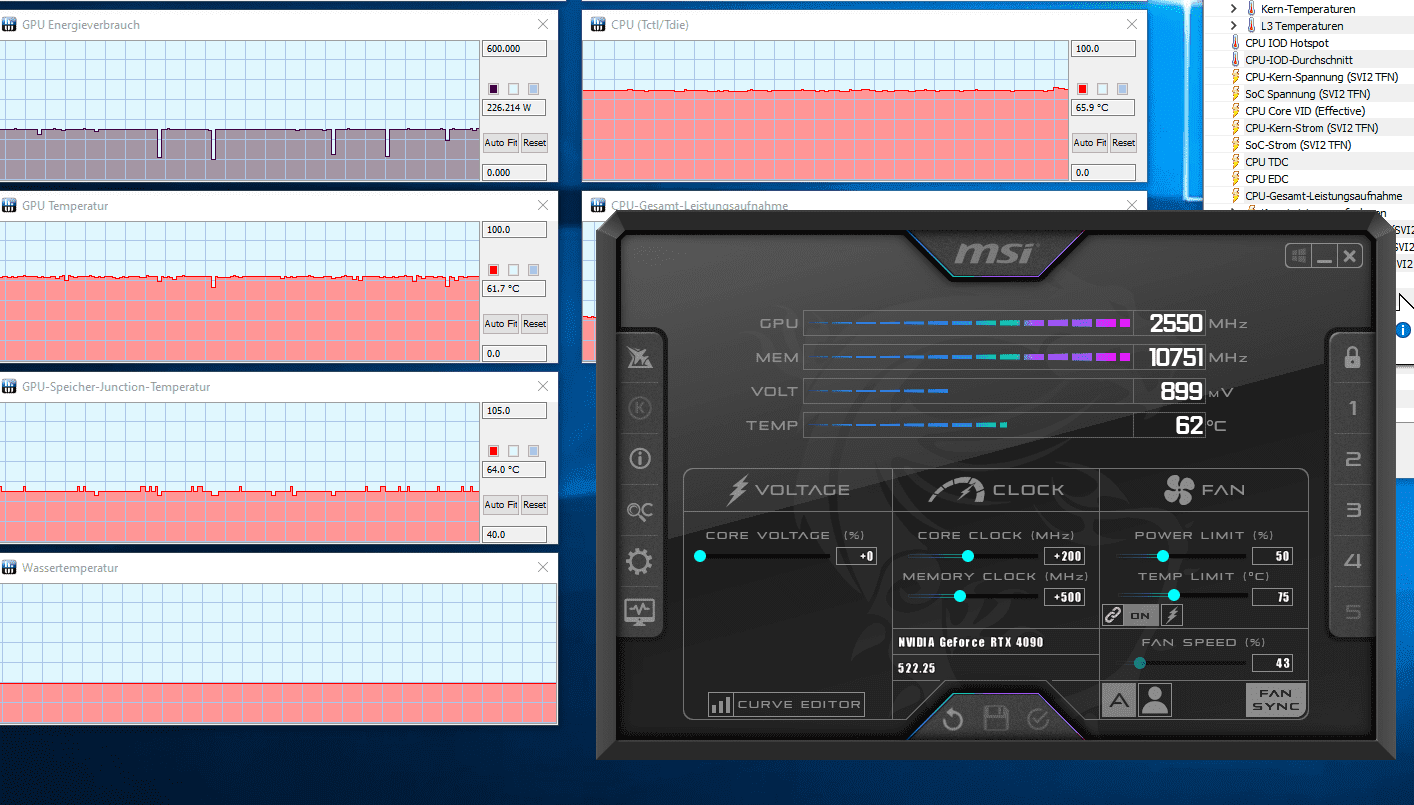Toggle light blue checkbox in GPU Energieverbrauch window
1414x805 pixels.
point(533,89)
